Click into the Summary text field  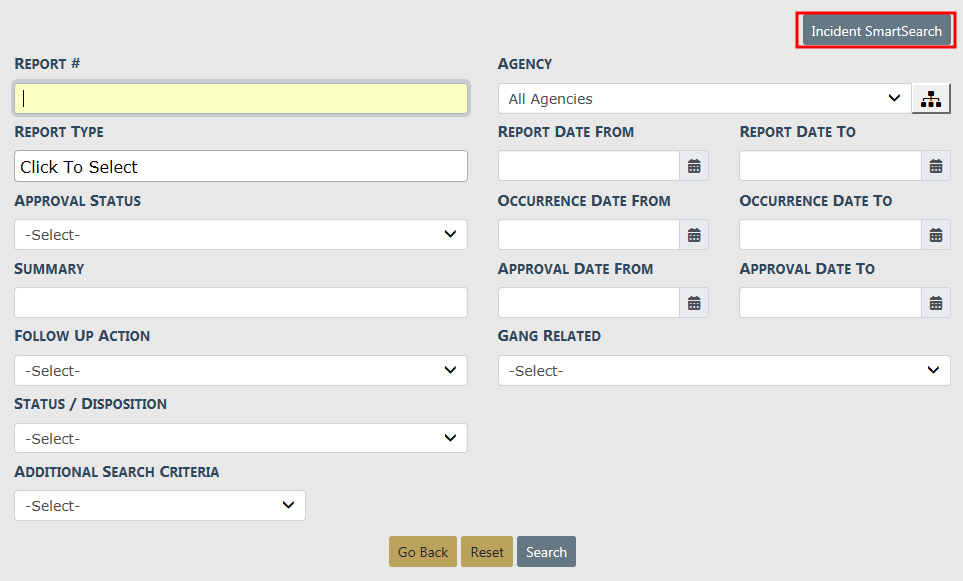pyautogui.click(x=240, y=303)
